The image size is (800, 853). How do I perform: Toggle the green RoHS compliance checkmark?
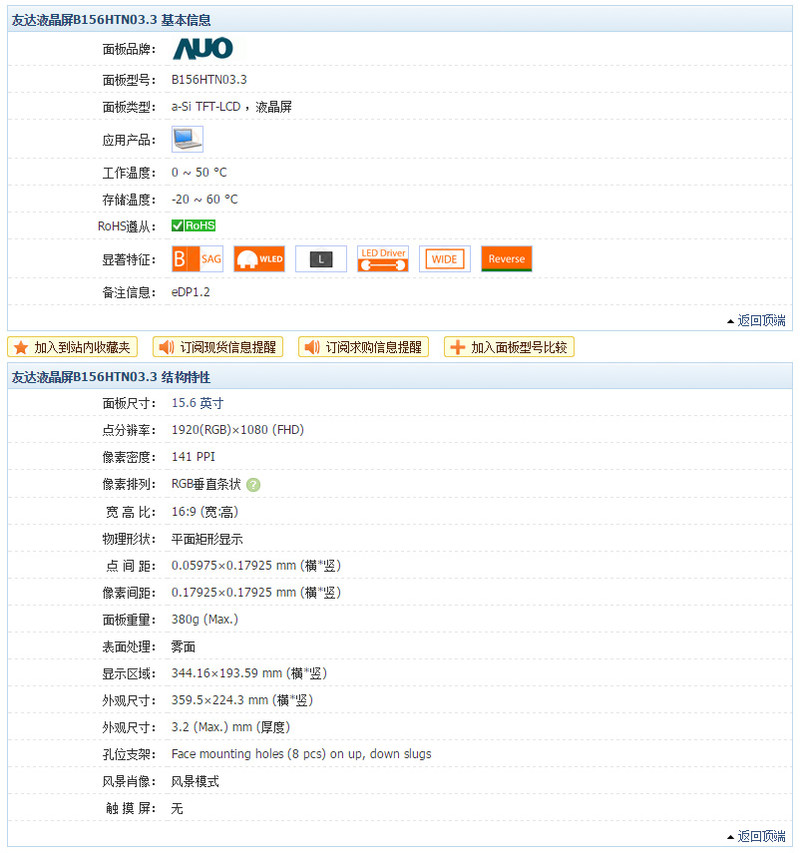(179, 225)
